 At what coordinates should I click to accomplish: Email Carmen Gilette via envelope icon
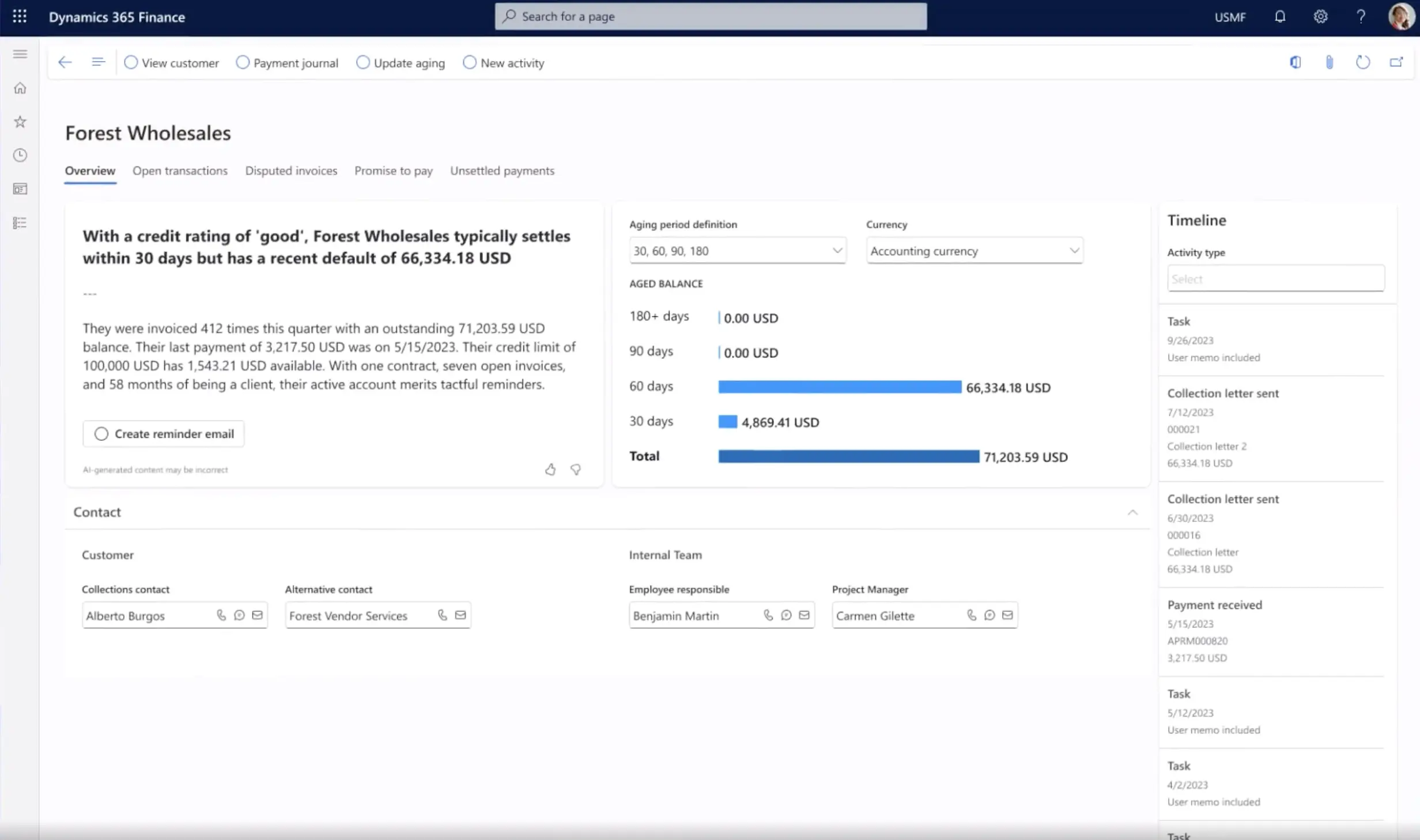coord(1007,615)
